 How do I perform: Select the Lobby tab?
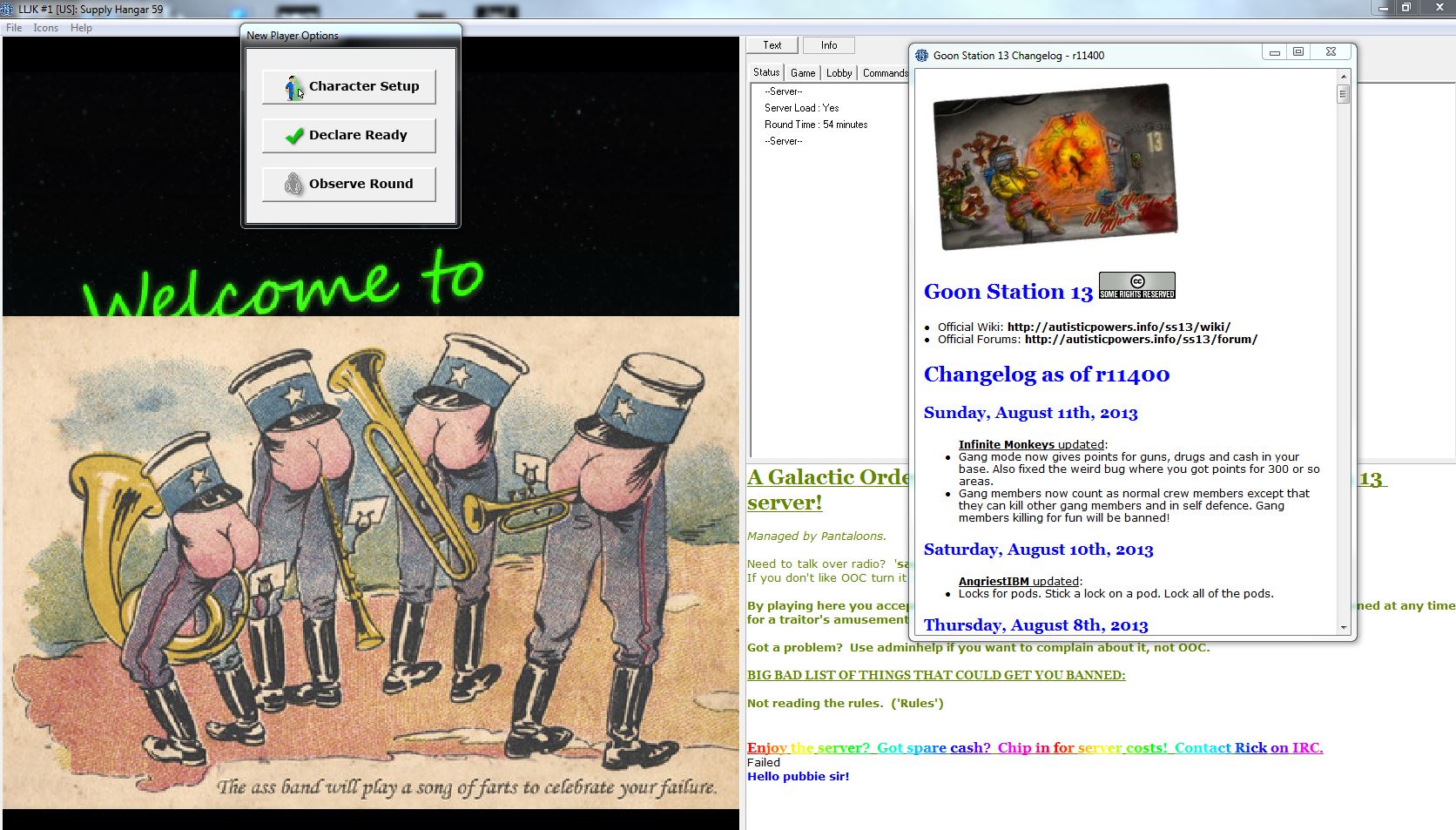pyautogui.click(x=839, y=73)
